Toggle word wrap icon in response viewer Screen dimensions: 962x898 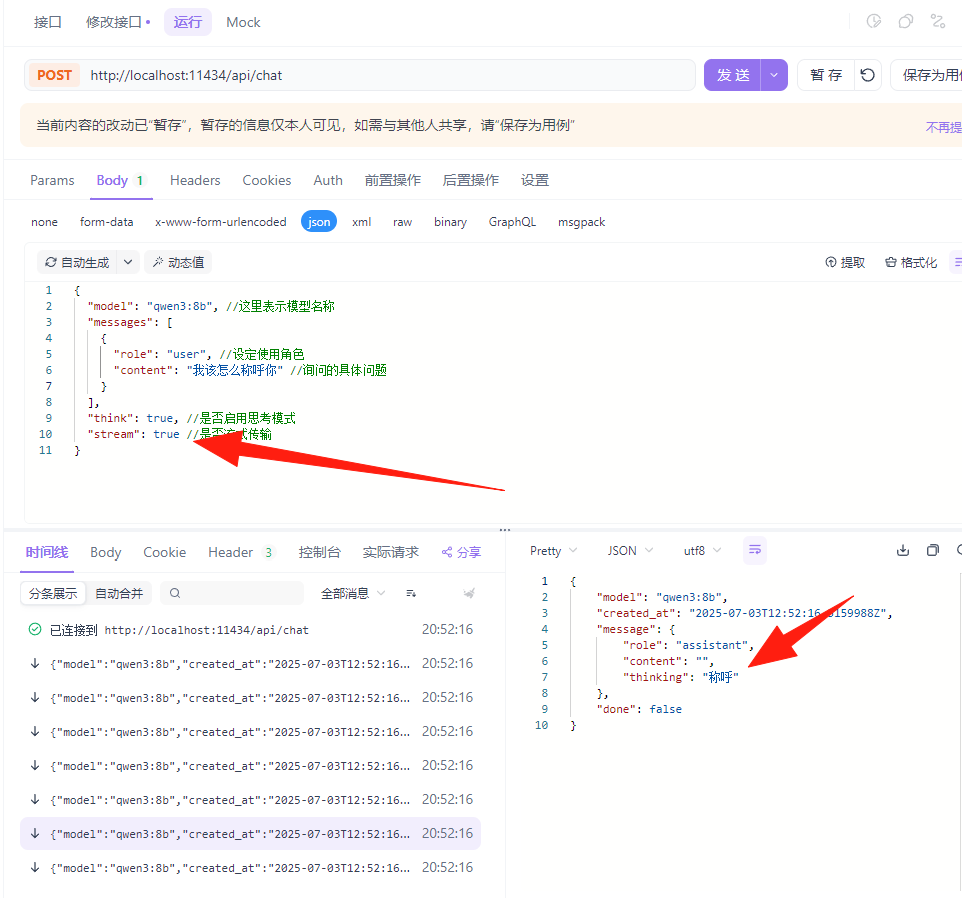pyautogui.click(x=755, y=550)
